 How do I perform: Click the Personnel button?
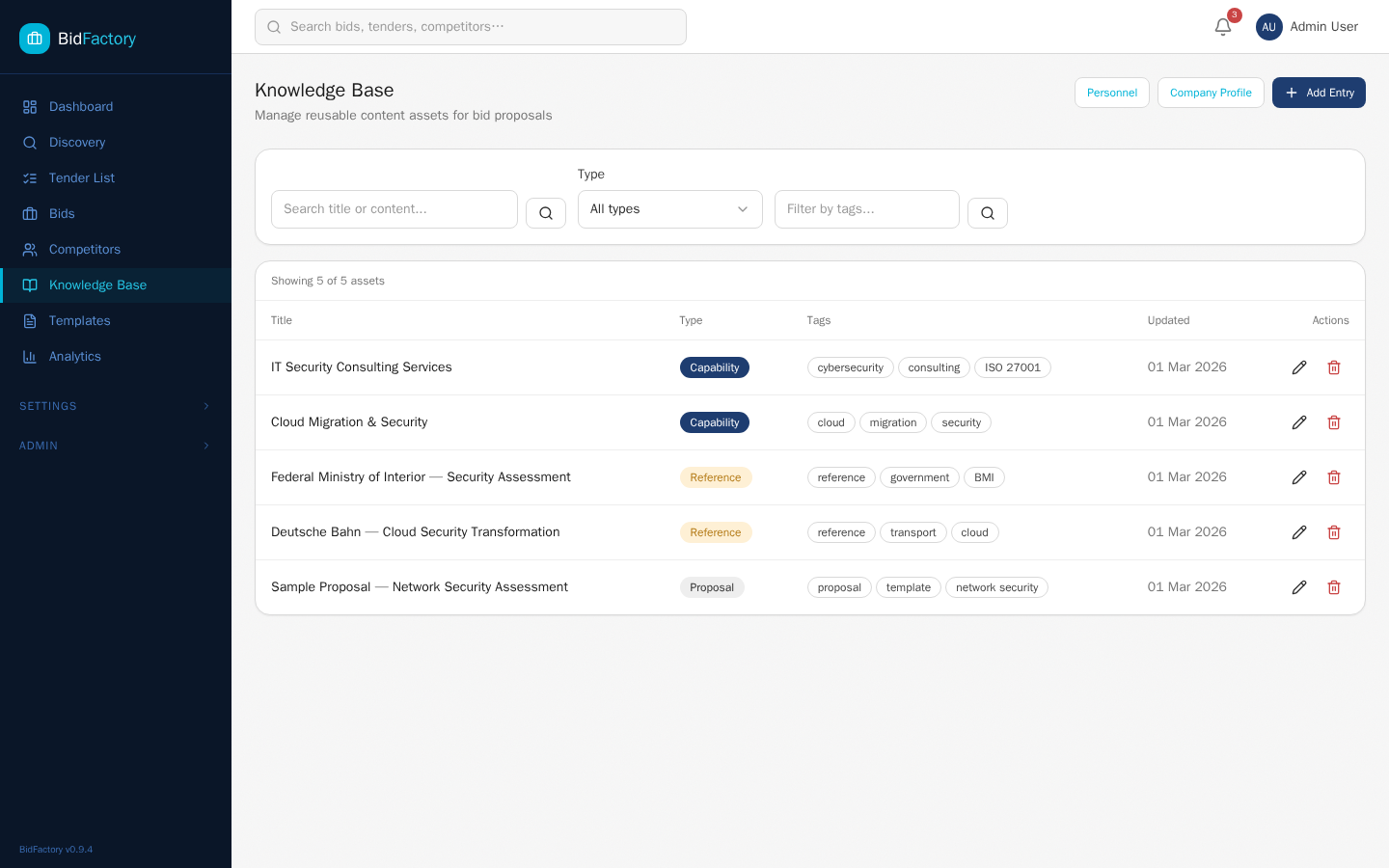1112,93
